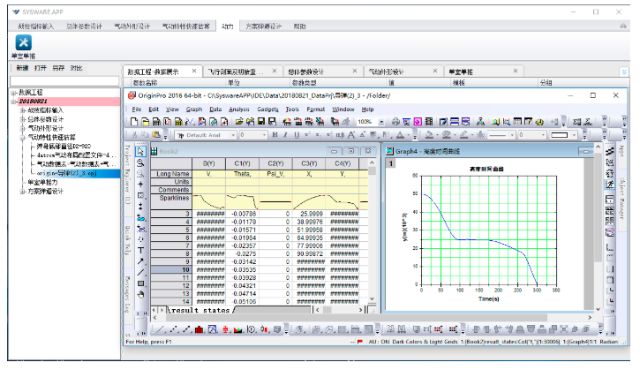Toggle Underline formatting in format toolbar
The height and width of the screenshot is (370, 640).
point(296,135)
